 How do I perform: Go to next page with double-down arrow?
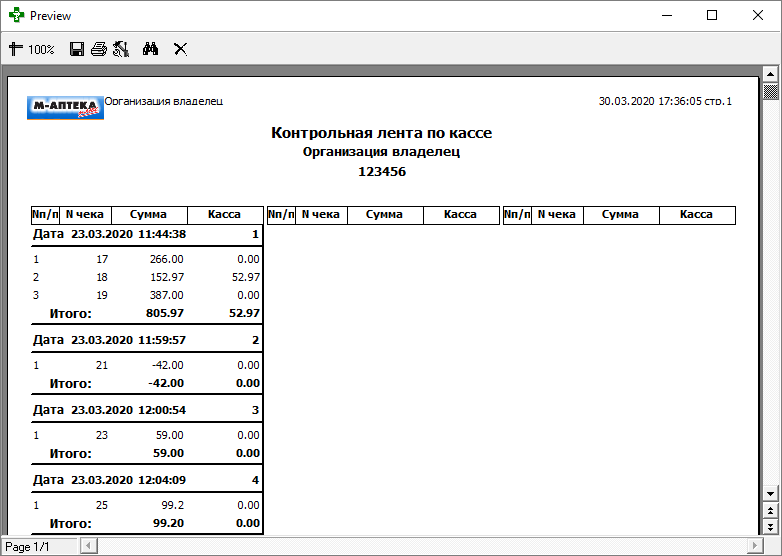[770, 526]
